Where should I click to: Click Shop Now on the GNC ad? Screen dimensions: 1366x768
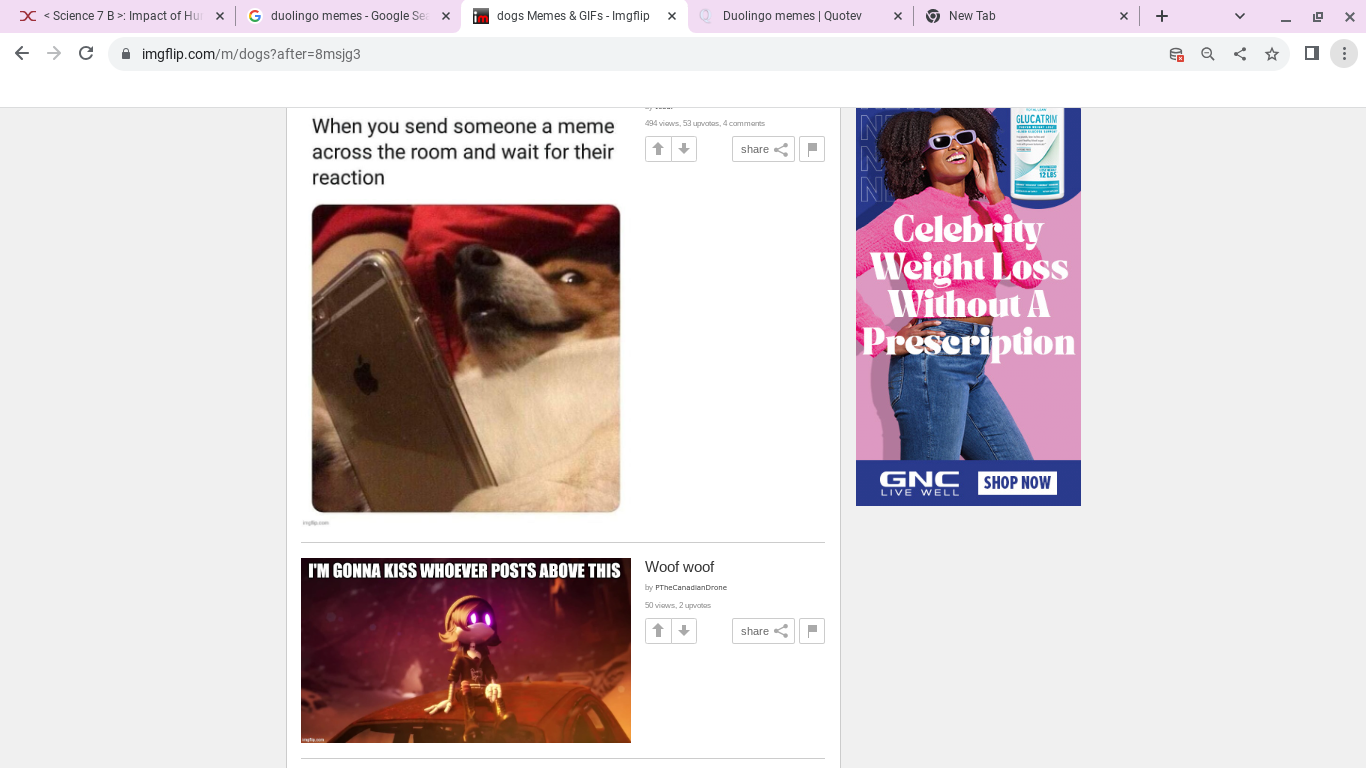[x=1016, y=483]
